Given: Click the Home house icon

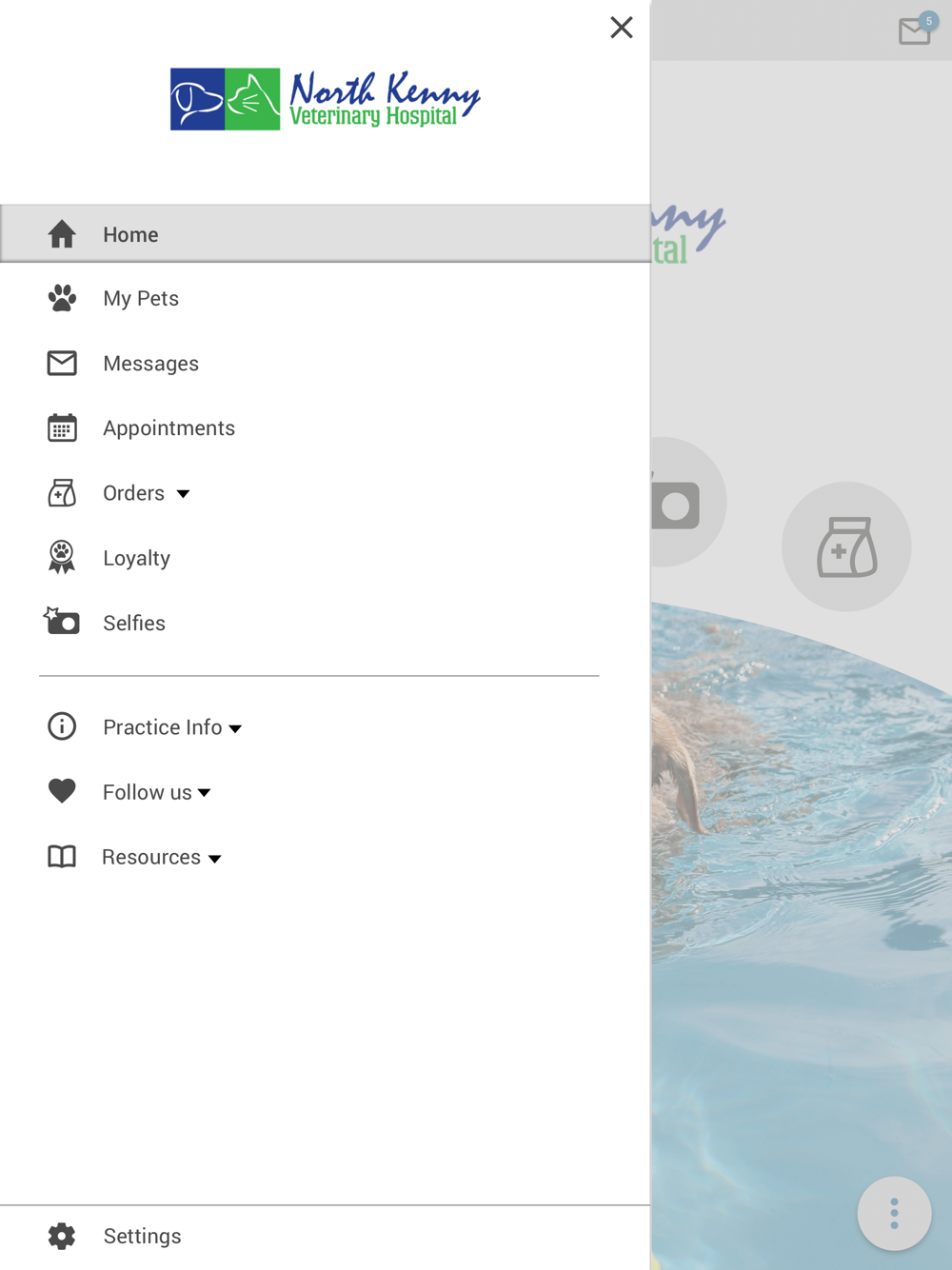Looking at the screenshot, I should [62, 234].
